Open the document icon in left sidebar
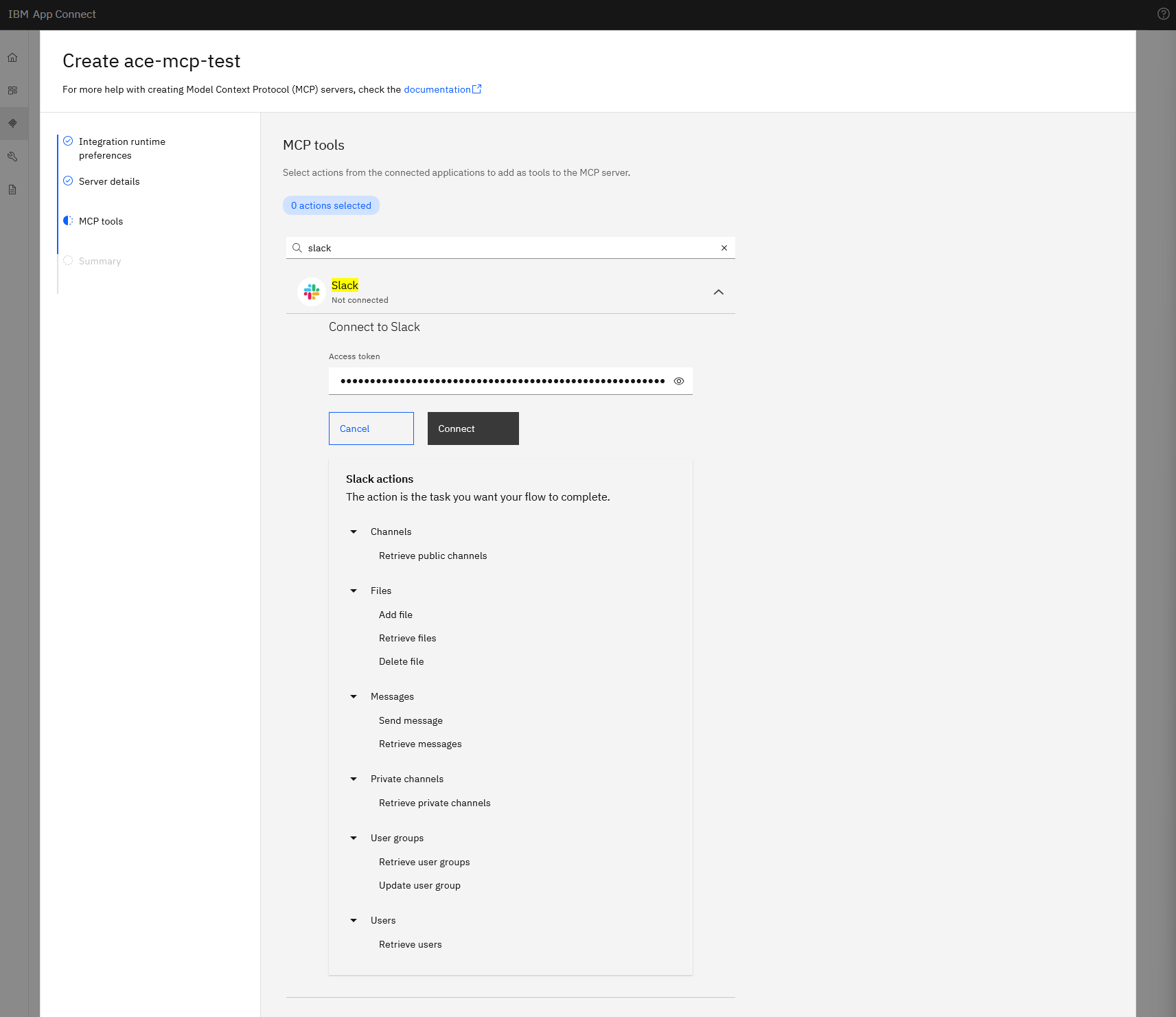This screenshot has width=1176, height=1017. point(12,190)
